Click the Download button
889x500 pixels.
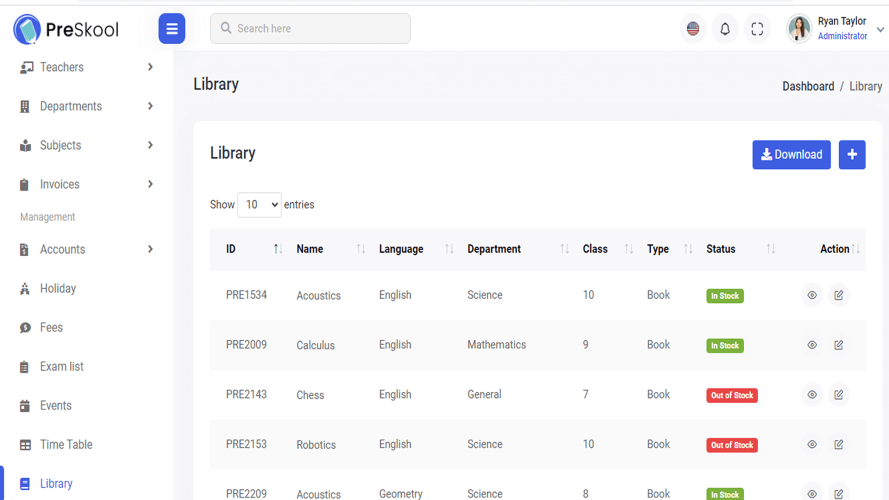click(791, 155)
